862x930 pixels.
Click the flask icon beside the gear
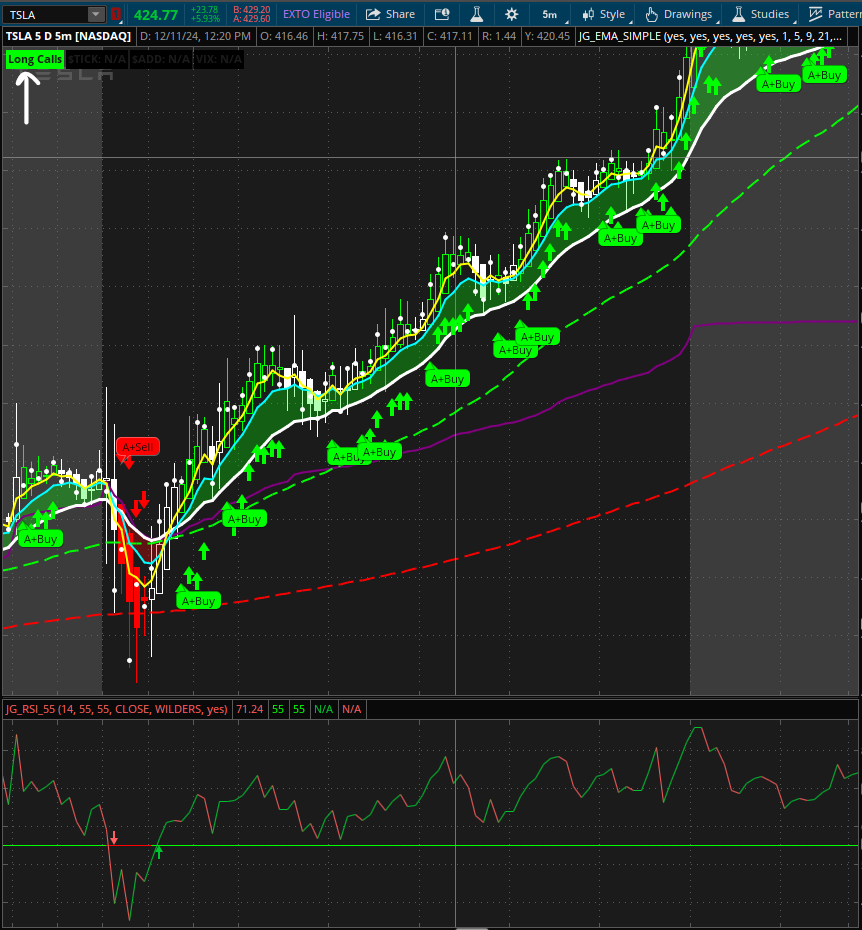coord(477,15)
